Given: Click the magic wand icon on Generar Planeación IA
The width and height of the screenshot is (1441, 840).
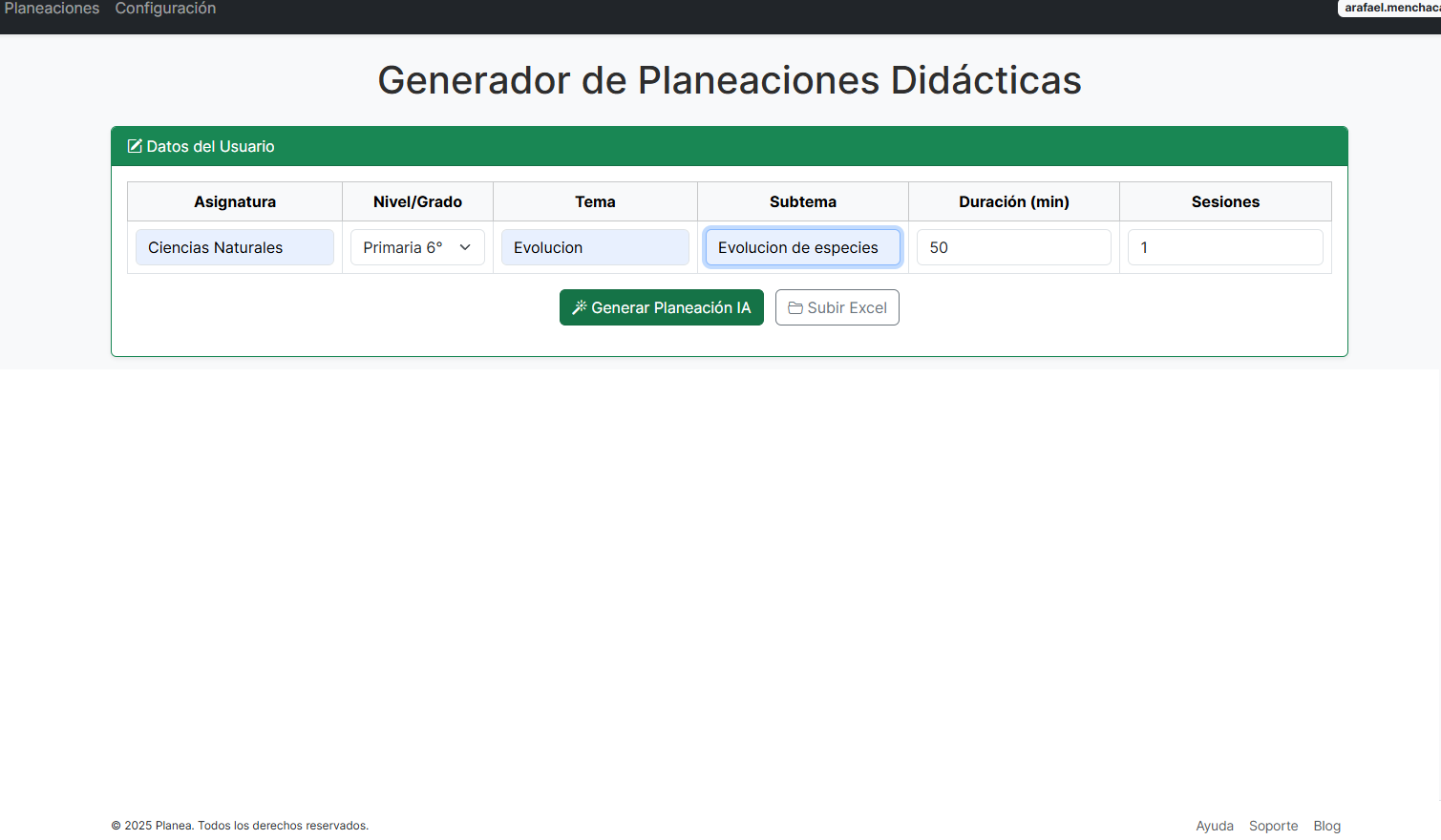Looking at the screenshot, I should click(x=578, y=306).
